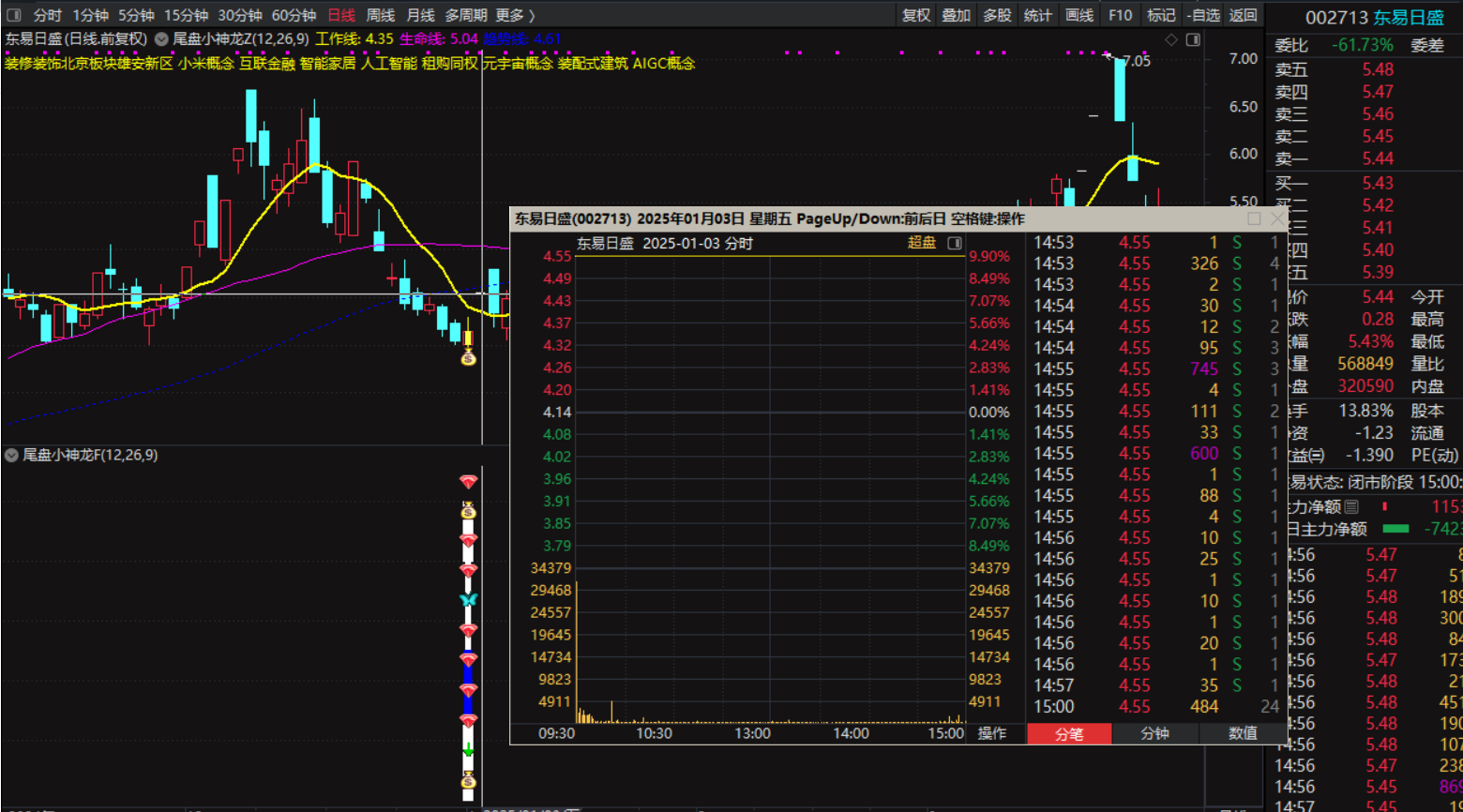Toggle the panel icon beside 超盘 in popup
The height and width of the screenshot is (812, 1463).
pyautogui.click(x=955, y=243)
